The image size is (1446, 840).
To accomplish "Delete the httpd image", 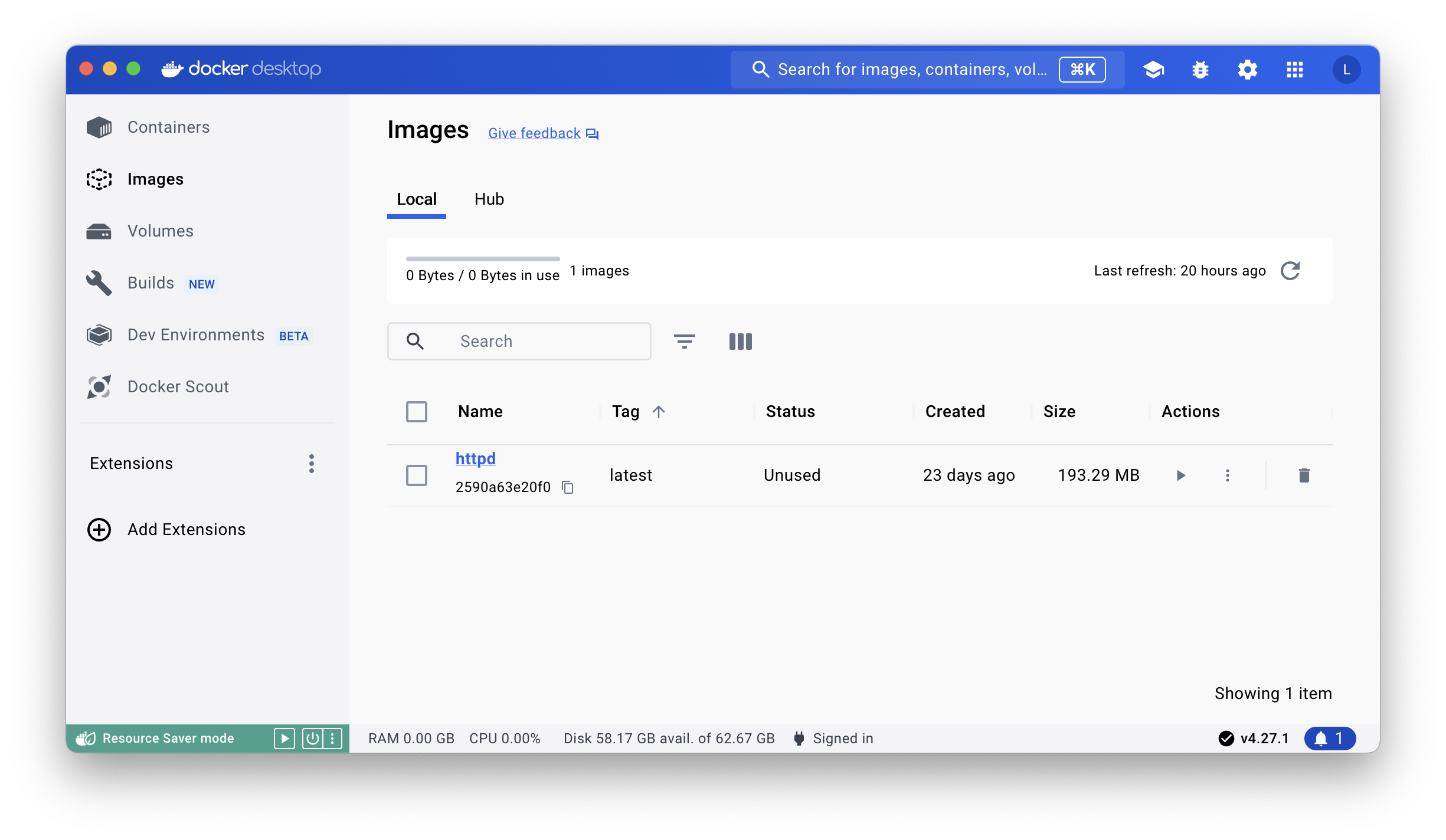I will 1304,475.
